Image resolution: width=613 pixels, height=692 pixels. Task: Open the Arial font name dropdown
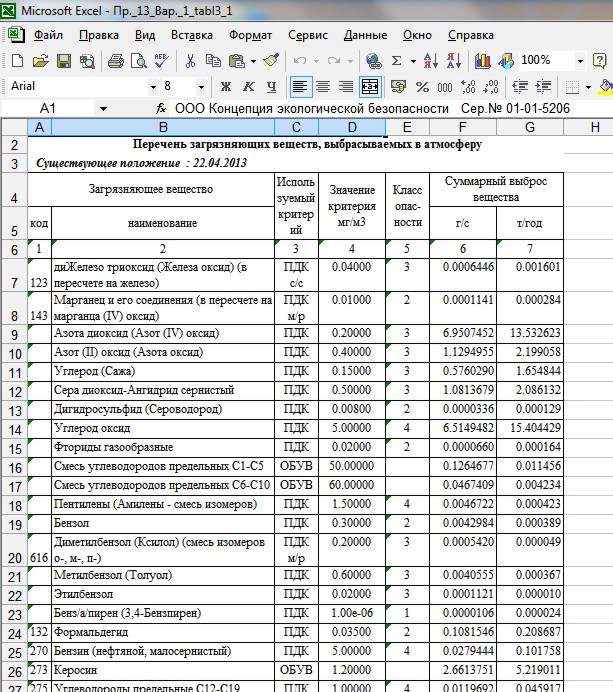[x=153, y=87]
